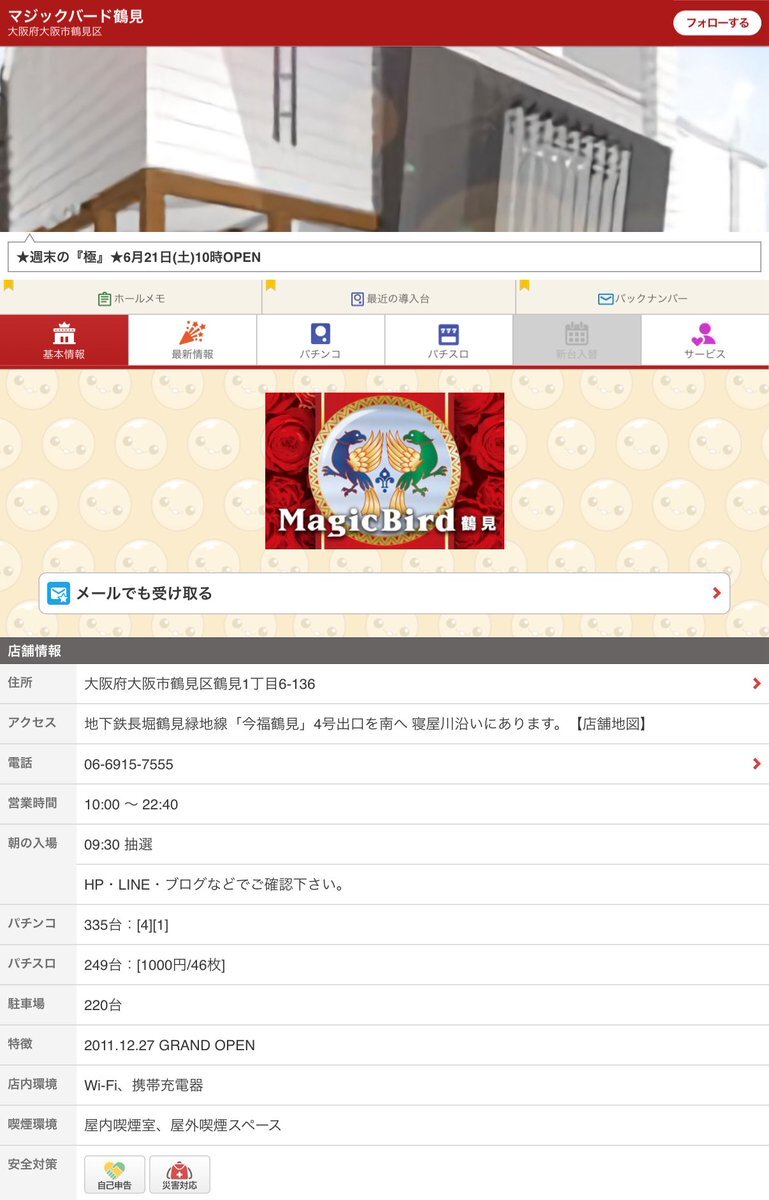This screenshot has height=1200, width=769.
Task: Click the announcement ★週末の『極』★6月21日(土)10時OPEN
Action: point(384,257)
